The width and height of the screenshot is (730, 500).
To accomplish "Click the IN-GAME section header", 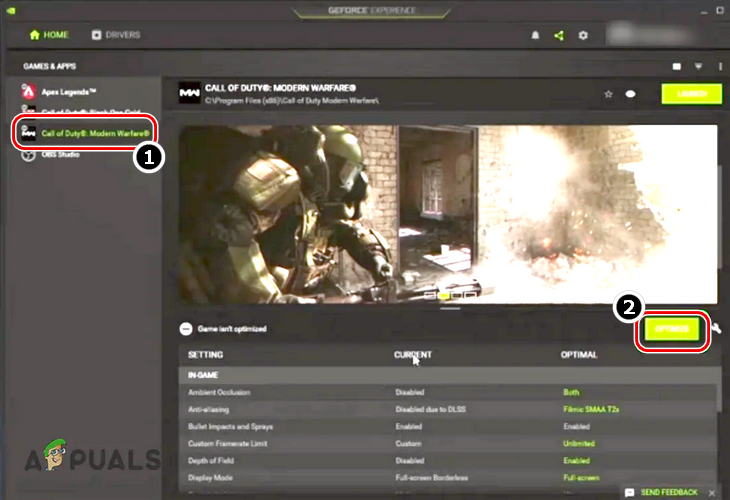I will tap(447, 375).
